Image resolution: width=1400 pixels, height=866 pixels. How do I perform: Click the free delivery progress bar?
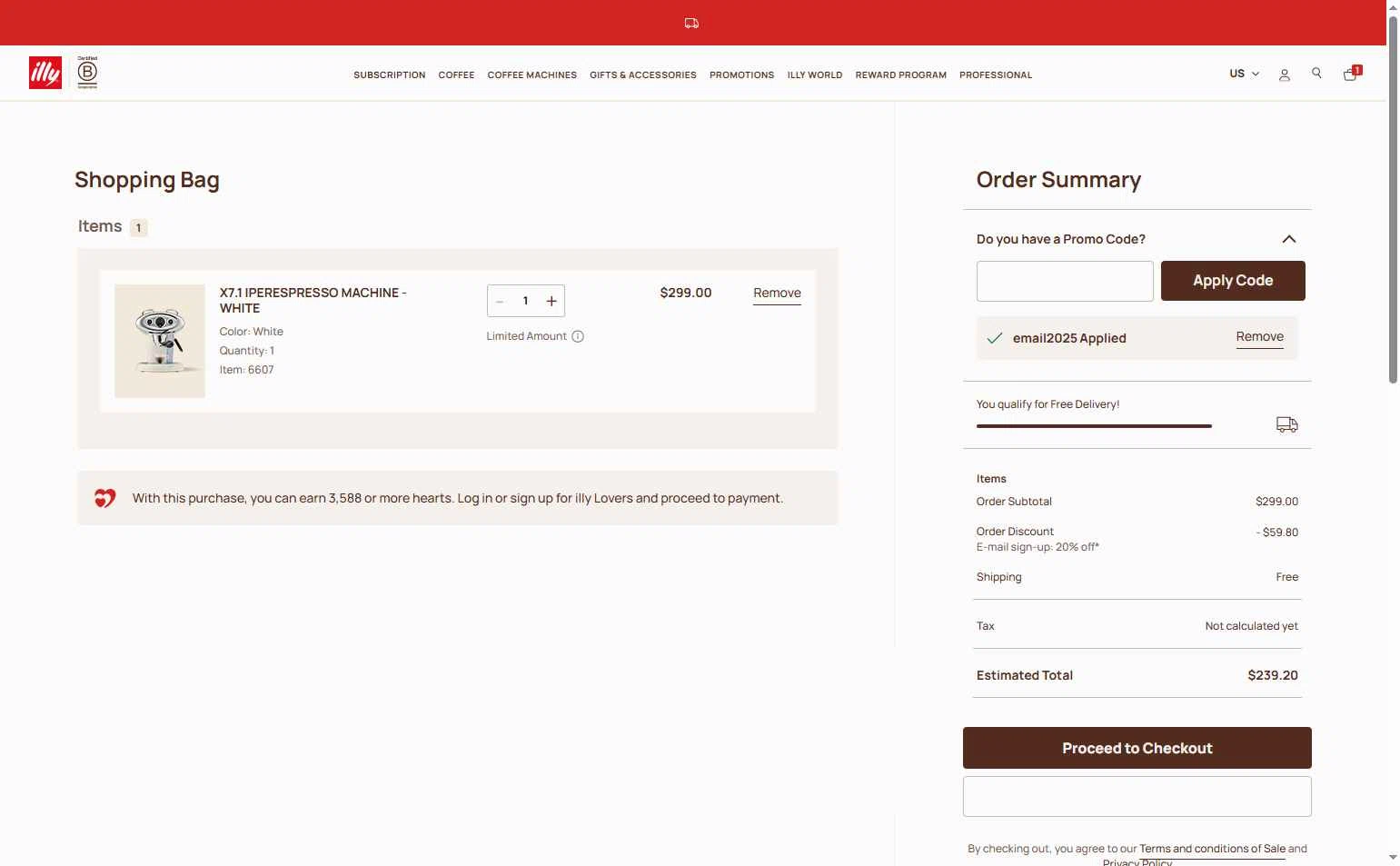tap(1094, 425)
